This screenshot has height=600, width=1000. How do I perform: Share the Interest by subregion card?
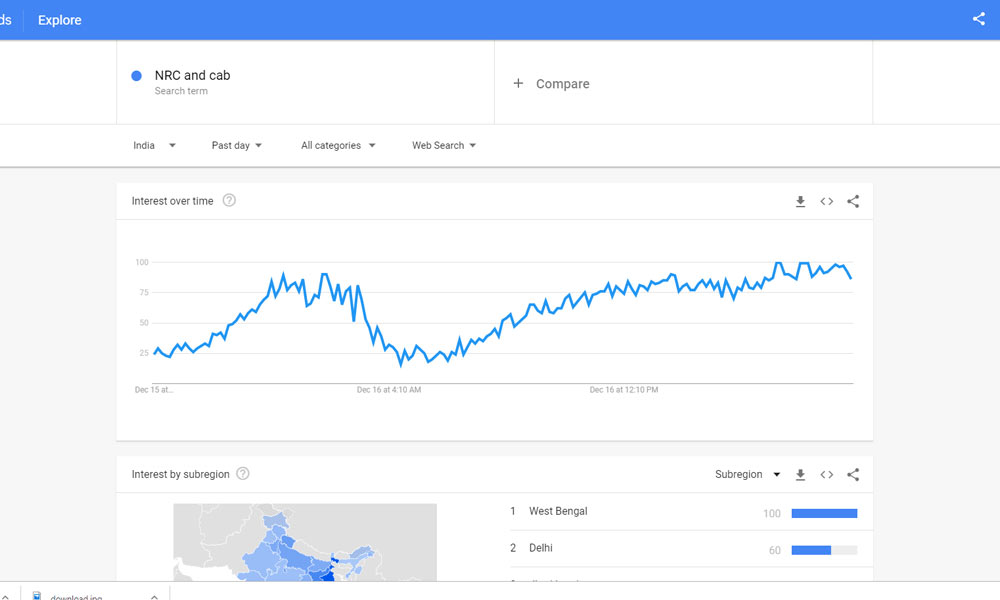click(853, 474)
